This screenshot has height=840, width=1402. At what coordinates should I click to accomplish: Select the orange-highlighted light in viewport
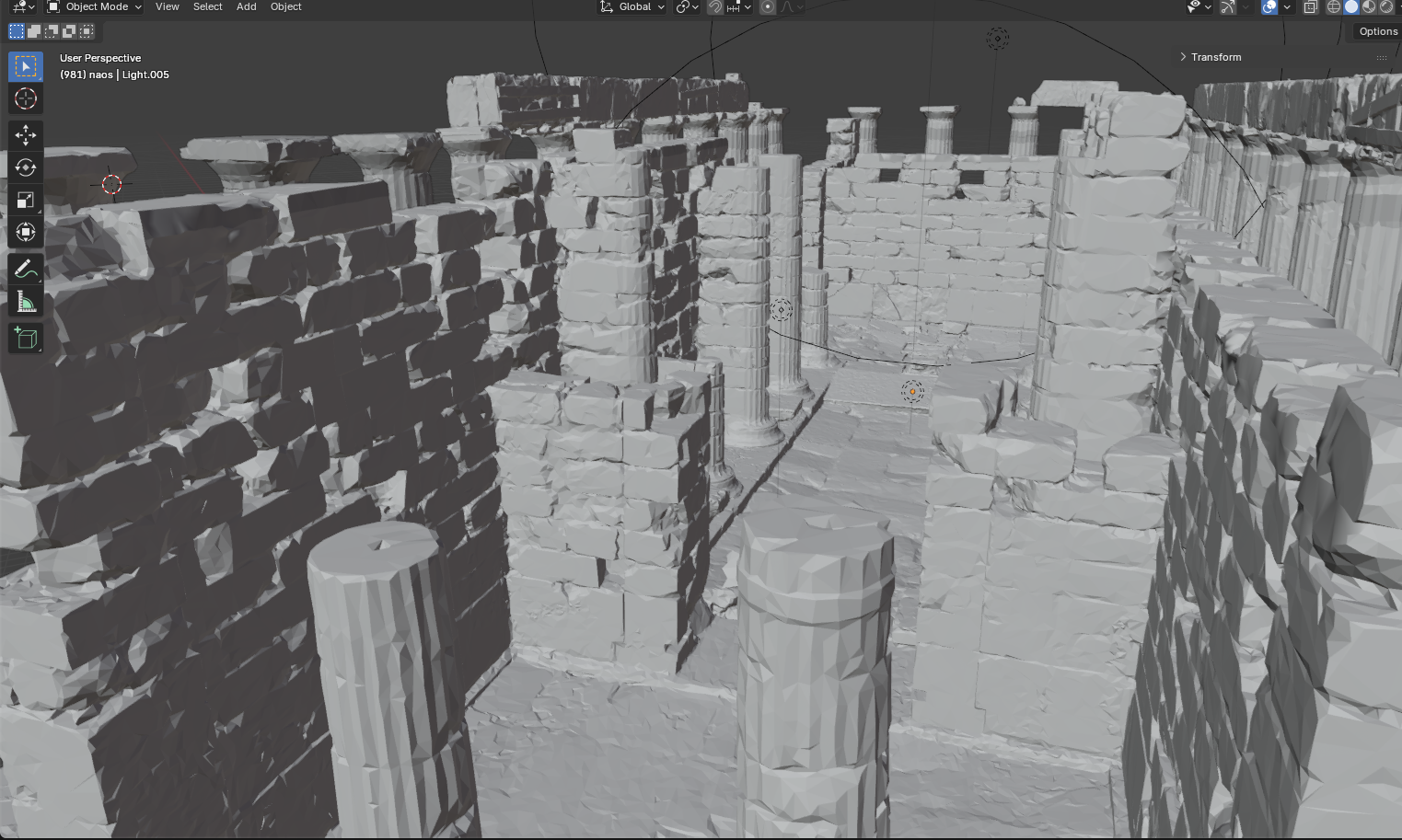912,392
